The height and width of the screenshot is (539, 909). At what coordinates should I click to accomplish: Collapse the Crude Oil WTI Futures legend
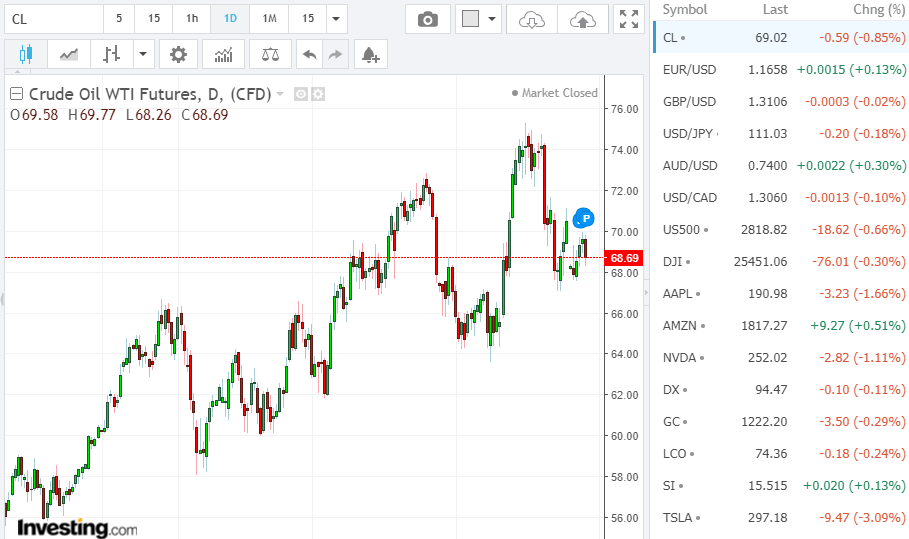[16, 94]
